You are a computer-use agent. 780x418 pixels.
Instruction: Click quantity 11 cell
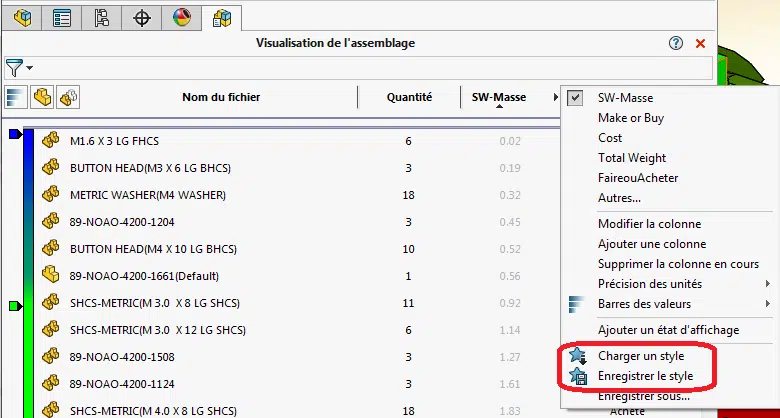tap(408, 303)
